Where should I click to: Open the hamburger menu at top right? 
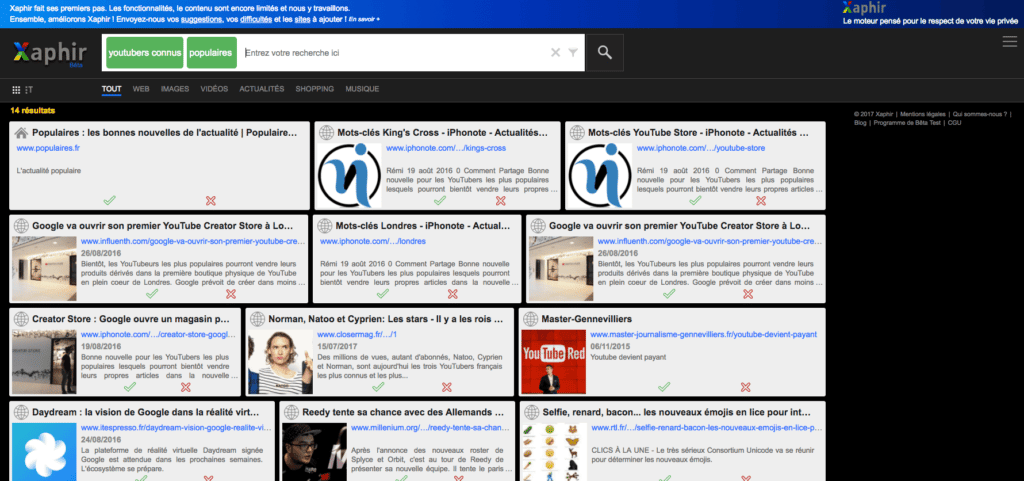coord(1009,41)
